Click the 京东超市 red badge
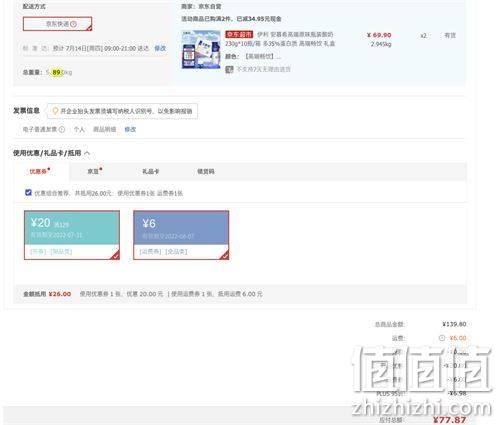This screenshot has height=425, width=501. pyautogui.click(x=239, y=34)
